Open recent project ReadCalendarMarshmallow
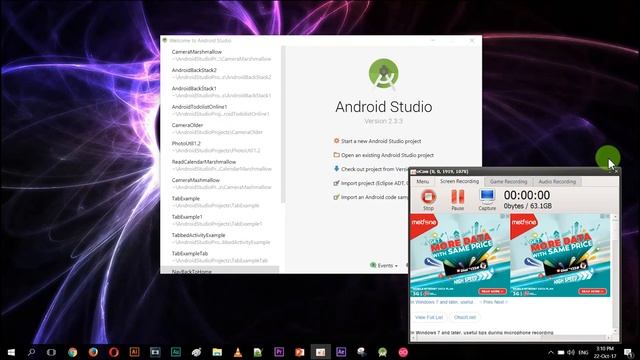Viewport: 640px width, 360px height. pyautogui.click(x=221, y=165)
